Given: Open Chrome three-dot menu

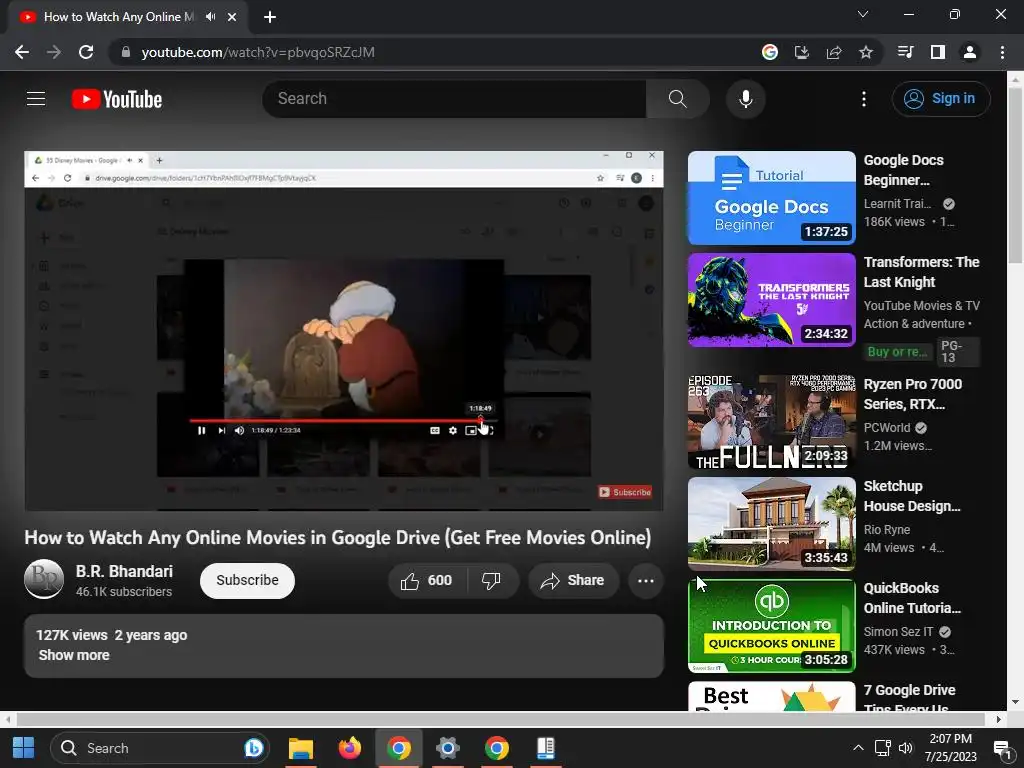Looking at the screenshot, I should pyautogui.click(x=1002, y=52).
